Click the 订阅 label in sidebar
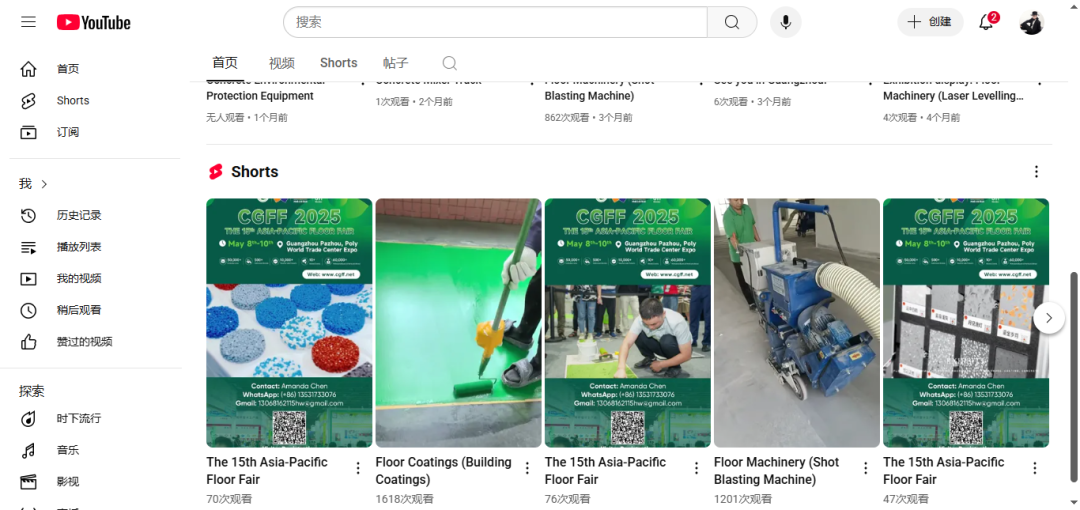This screenshot has height=510, width=1080. point(68,132)
